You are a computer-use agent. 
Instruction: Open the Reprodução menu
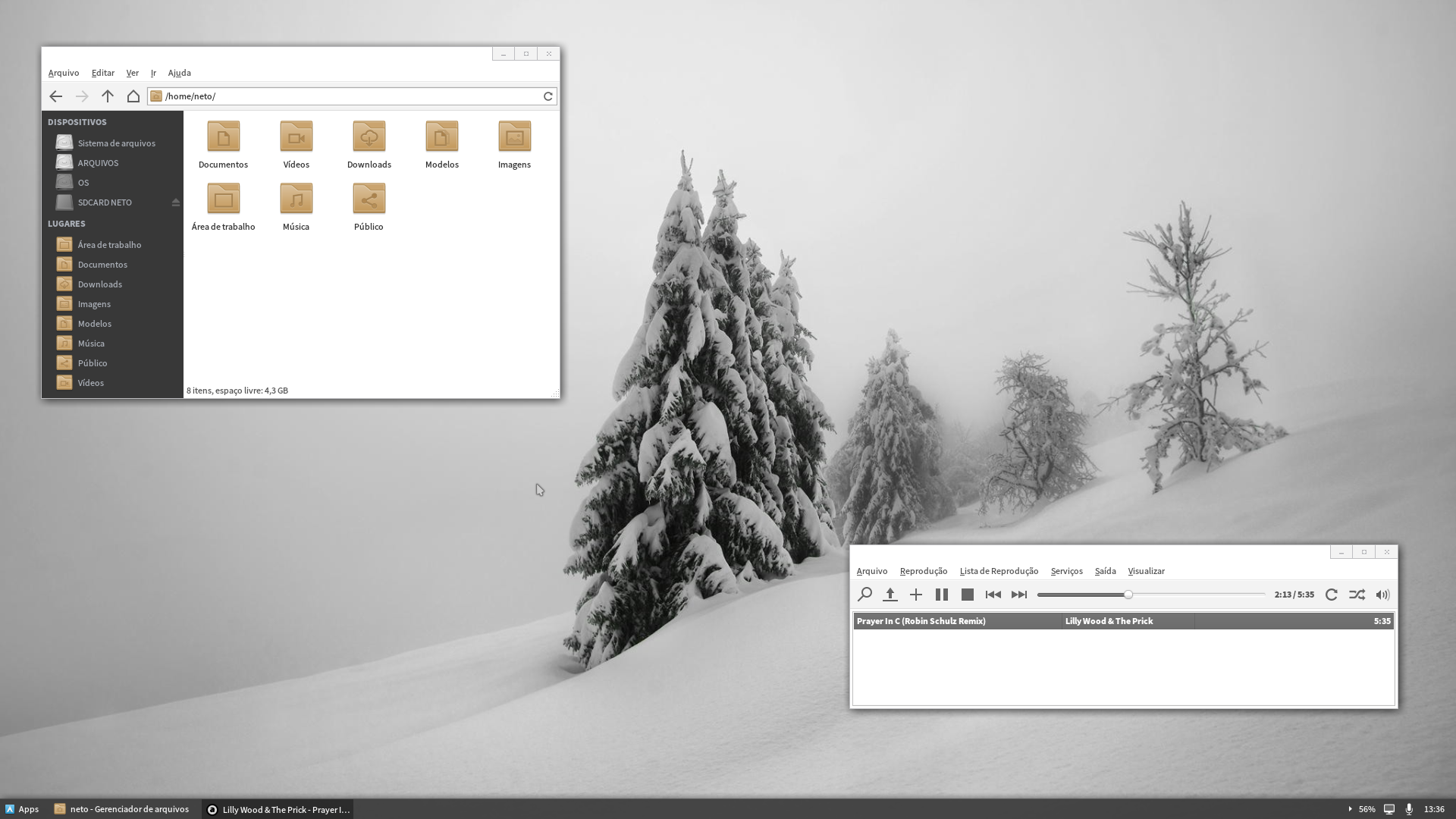[924, 571]
